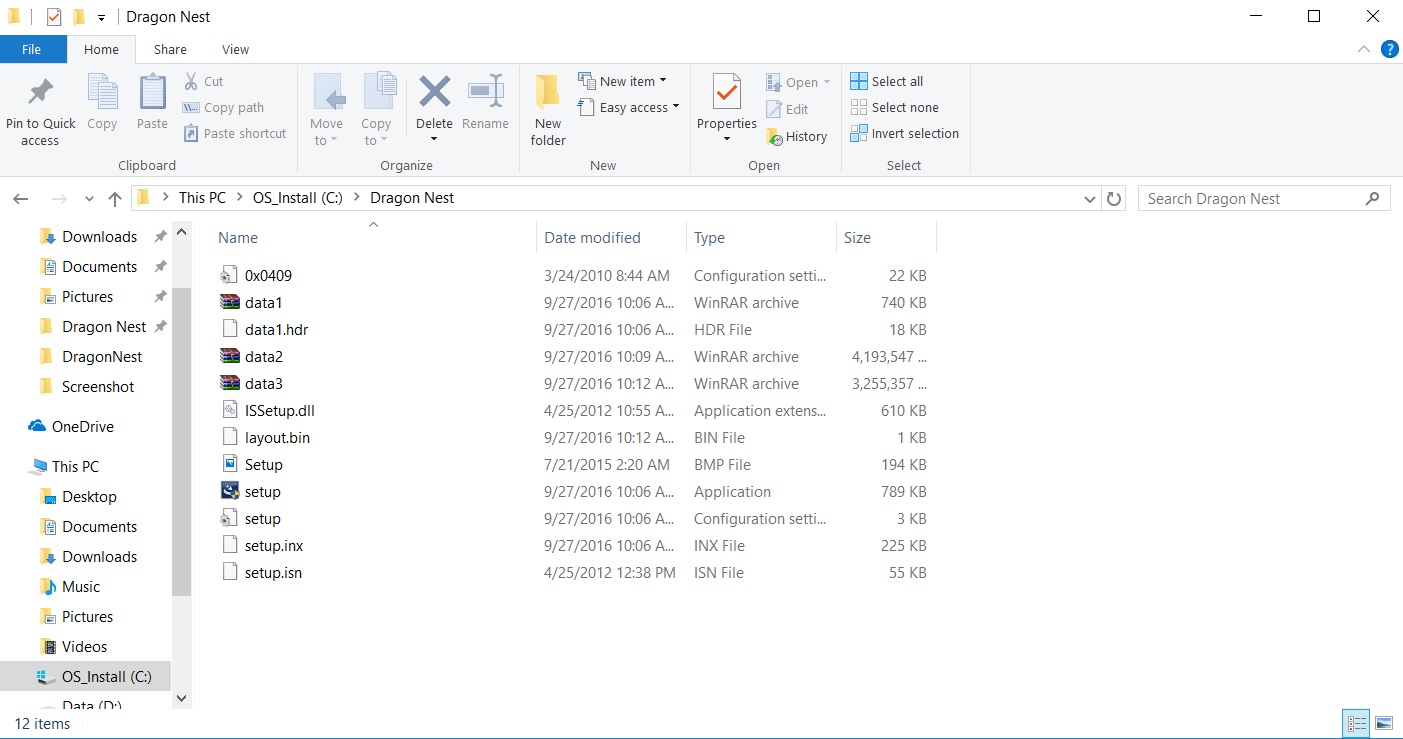Click Copy path in the ribbon
The width and height of the screenshot is (1403, 739).
coord(224,107)
